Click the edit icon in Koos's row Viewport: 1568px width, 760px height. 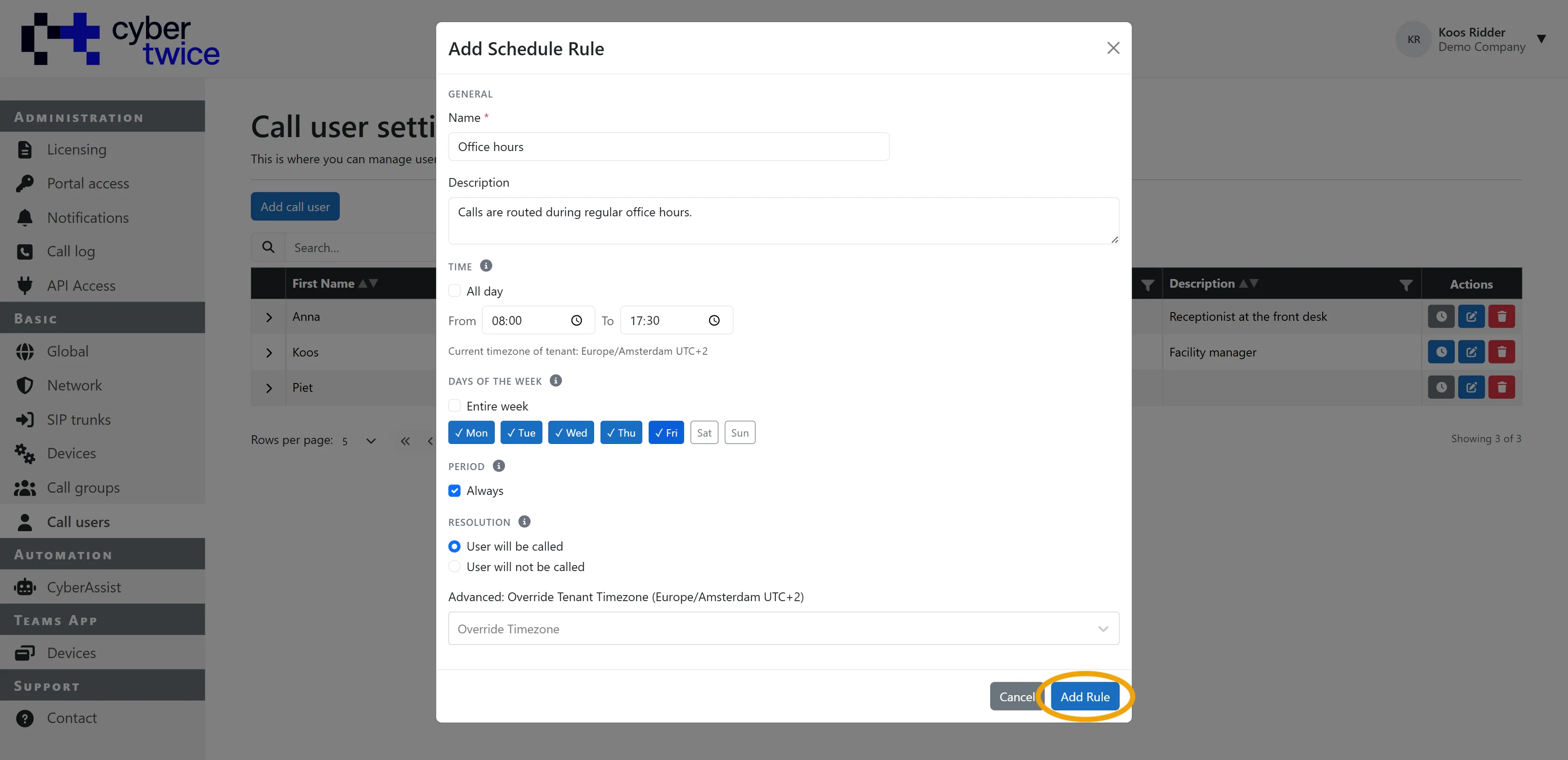(x=1471, y=352)
